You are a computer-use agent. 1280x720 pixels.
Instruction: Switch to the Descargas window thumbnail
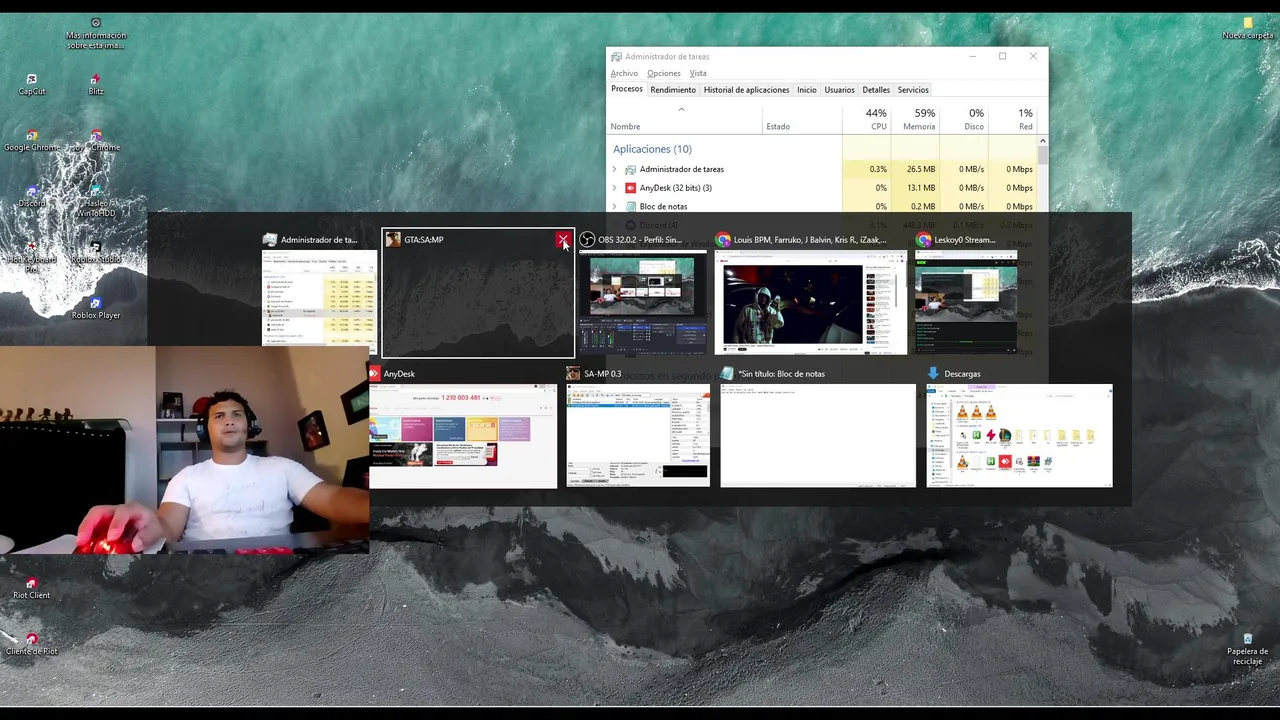[1019, 436]
